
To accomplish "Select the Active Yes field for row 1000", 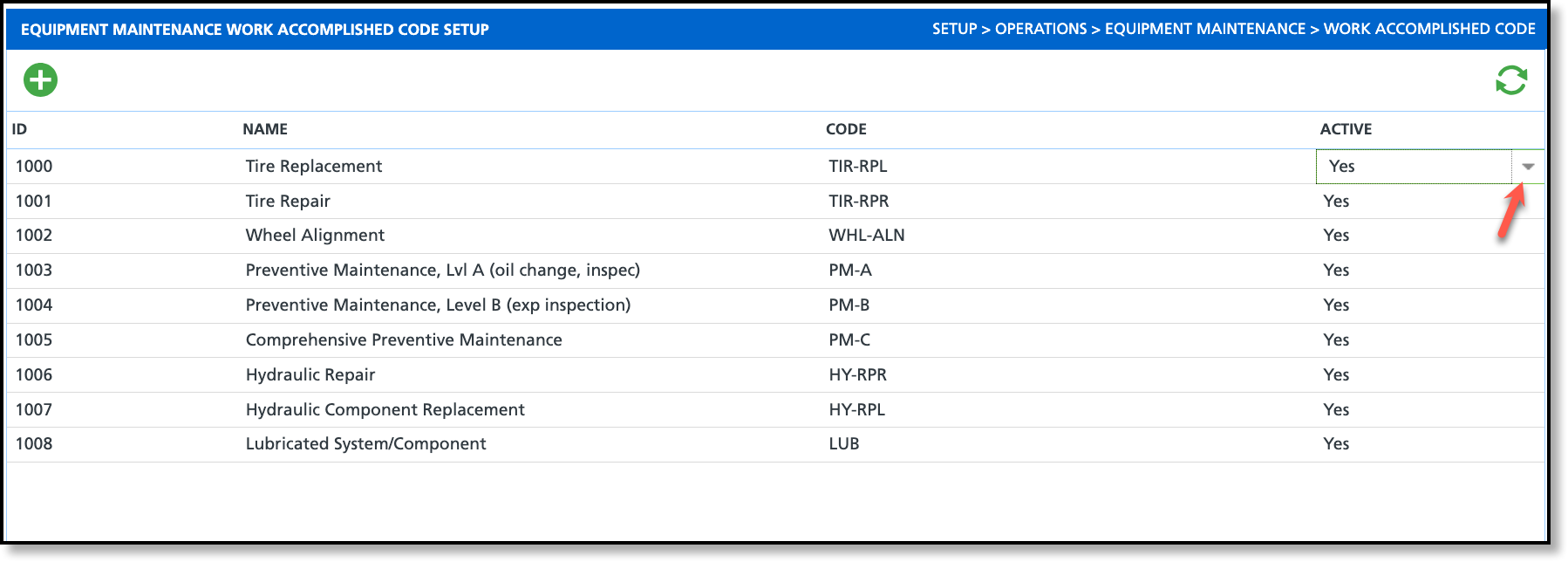I will (x=1414, y=167).
